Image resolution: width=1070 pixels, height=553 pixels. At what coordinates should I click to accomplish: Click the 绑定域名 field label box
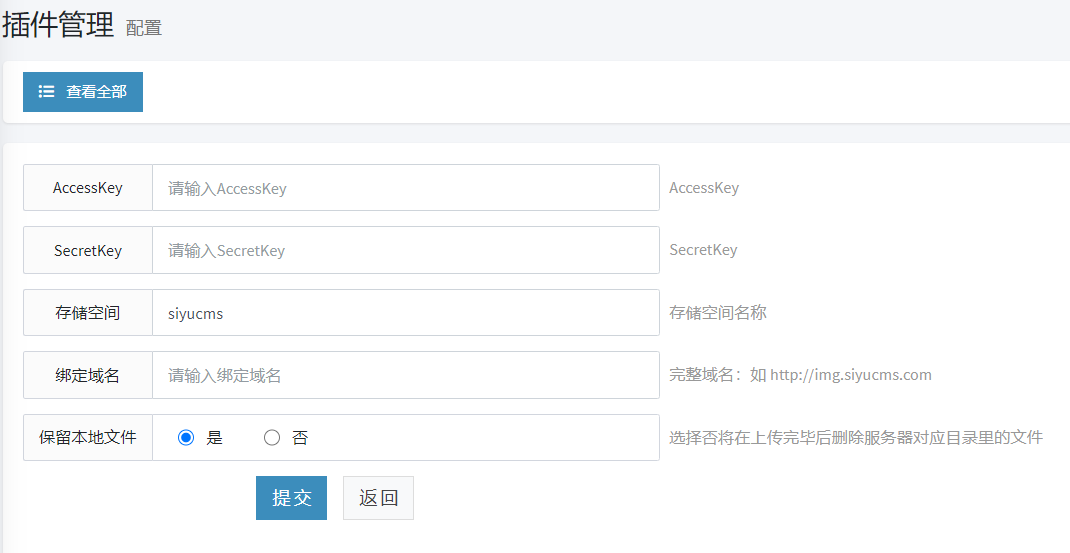88,375
